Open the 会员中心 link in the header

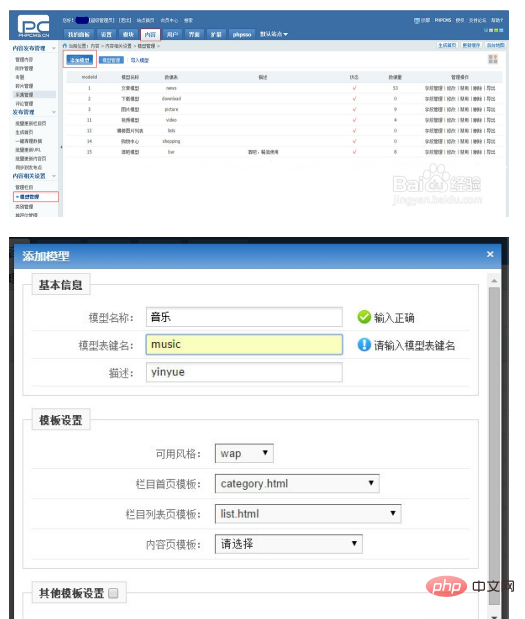point(169,20)
